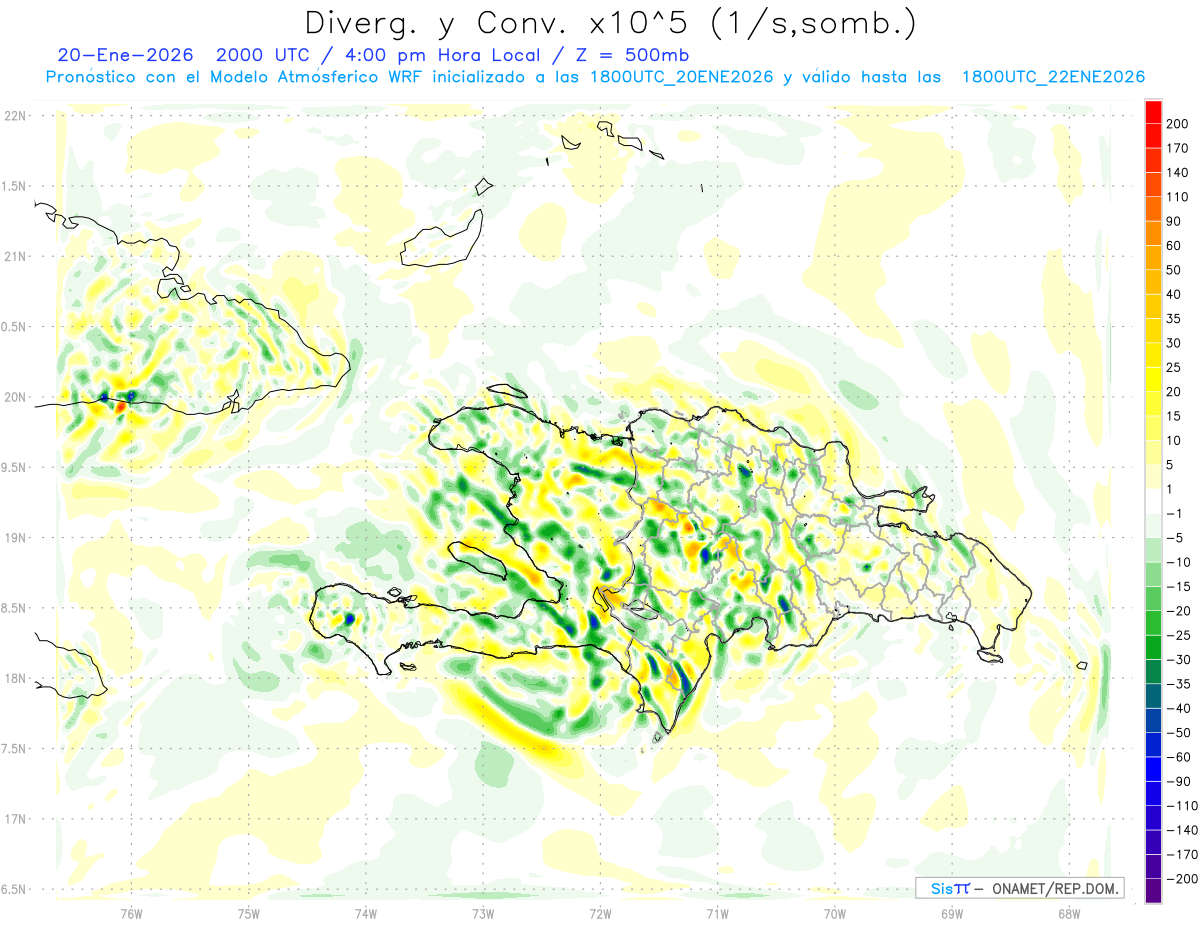Click the '-140' value on the color scale
1200x927 pixels.
click(x=1181, y=830)
